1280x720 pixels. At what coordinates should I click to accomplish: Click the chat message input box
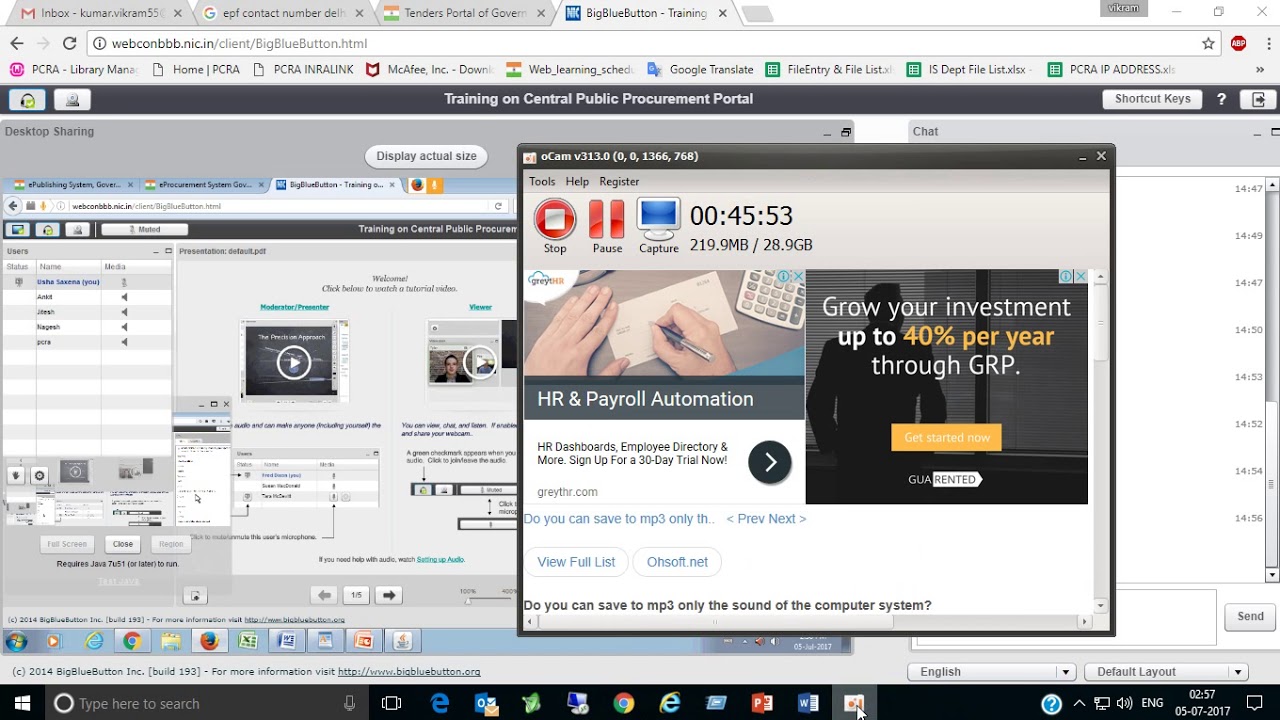tap(1165, 618)
